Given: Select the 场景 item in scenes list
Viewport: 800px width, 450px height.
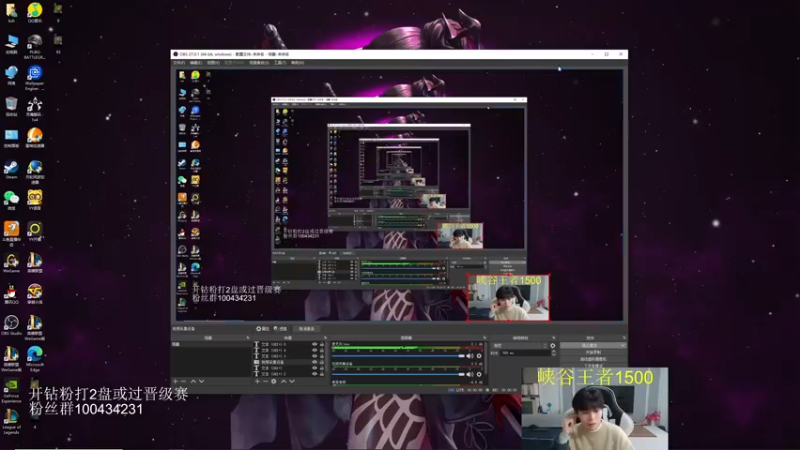Looking at the screenshot, I should click(x=211, y=344).
